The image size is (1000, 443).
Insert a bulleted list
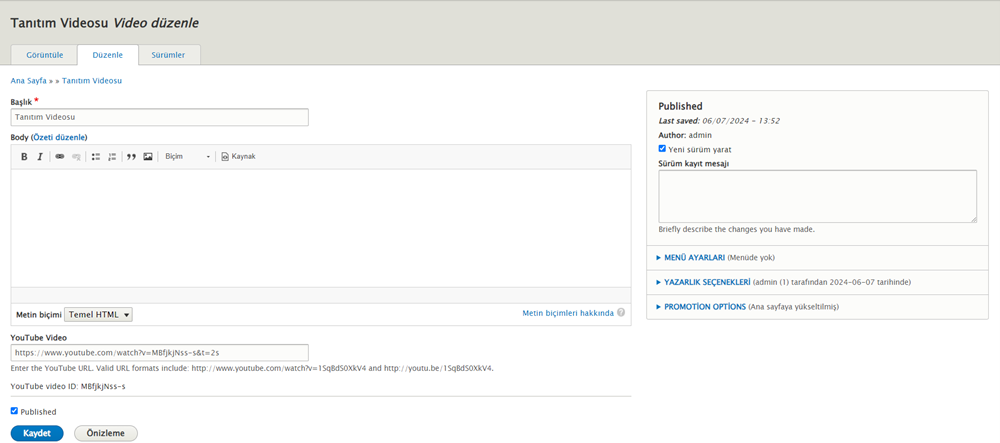click(x=96, y=157)
